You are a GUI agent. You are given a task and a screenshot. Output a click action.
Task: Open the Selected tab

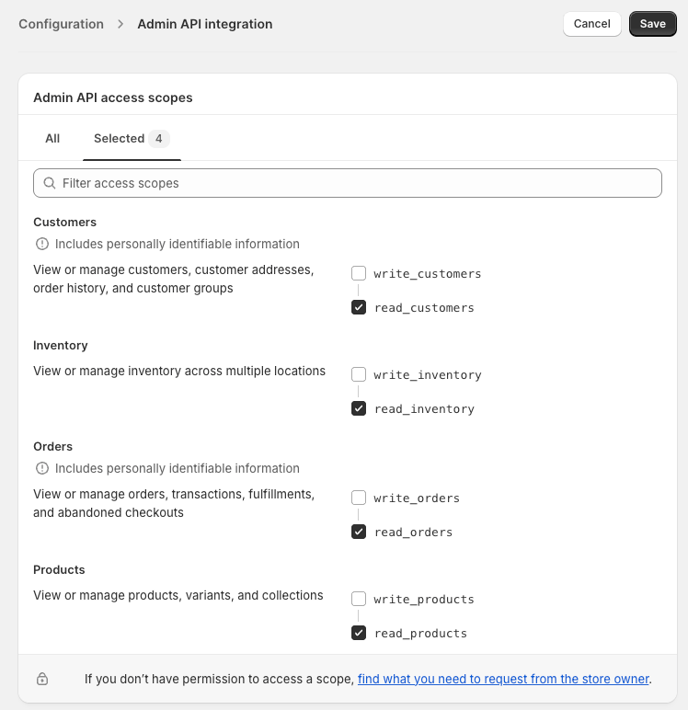(132, 139)
